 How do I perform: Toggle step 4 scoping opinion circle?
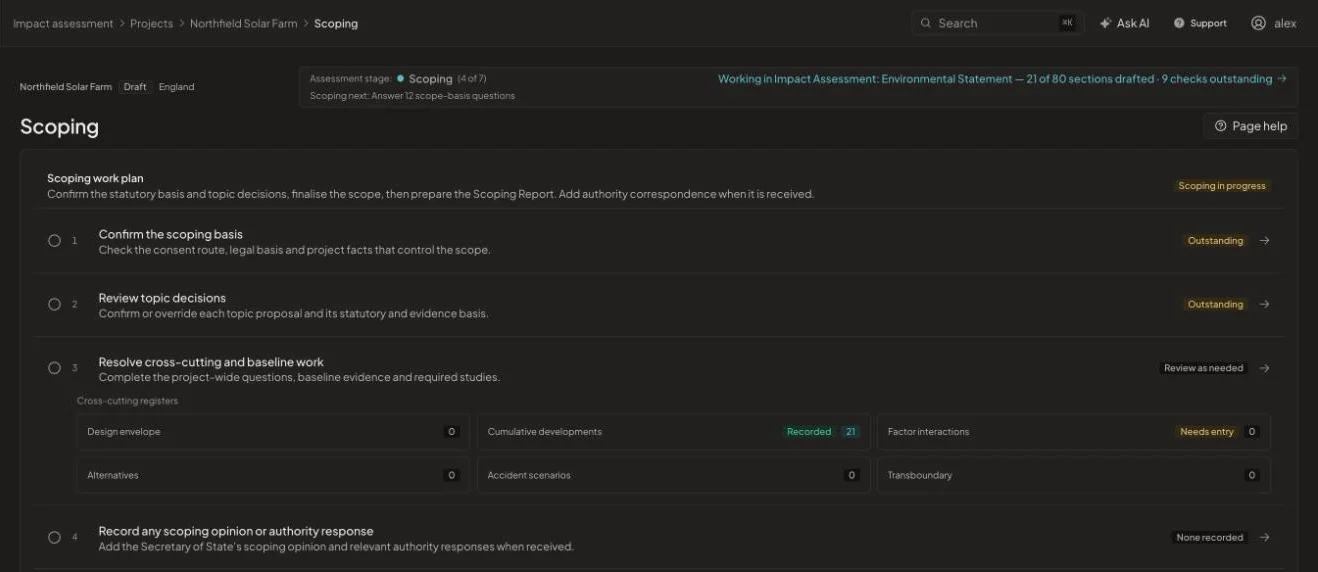coord(55,538)
